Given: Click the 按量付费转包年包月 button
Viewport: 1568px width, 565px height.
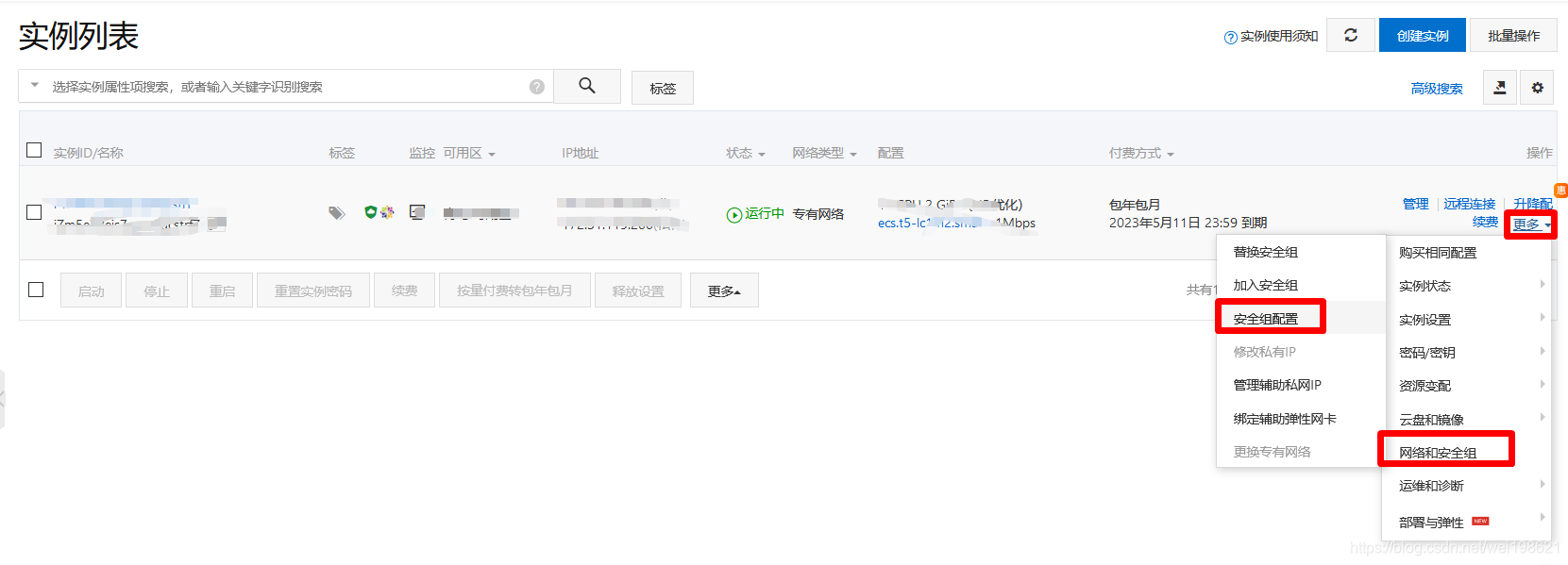Looking at the screenshot, I should pyautogui.click(x=514, y=291).
